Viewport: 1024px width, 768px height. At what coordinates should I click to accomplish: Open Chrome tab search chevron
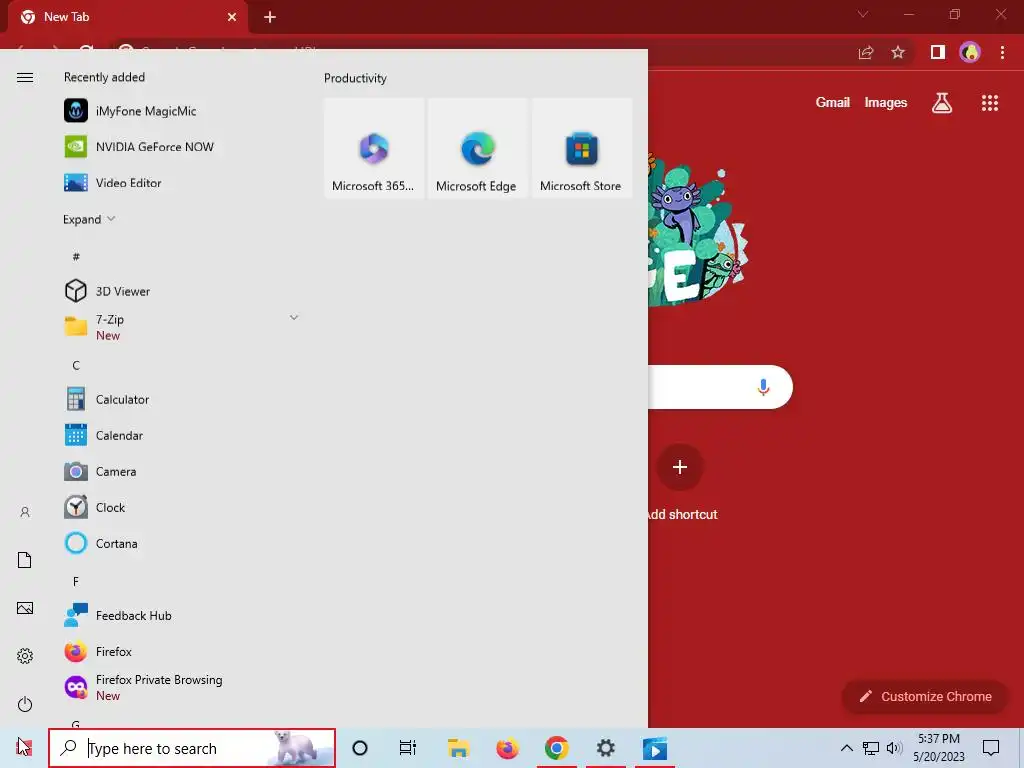863,14
